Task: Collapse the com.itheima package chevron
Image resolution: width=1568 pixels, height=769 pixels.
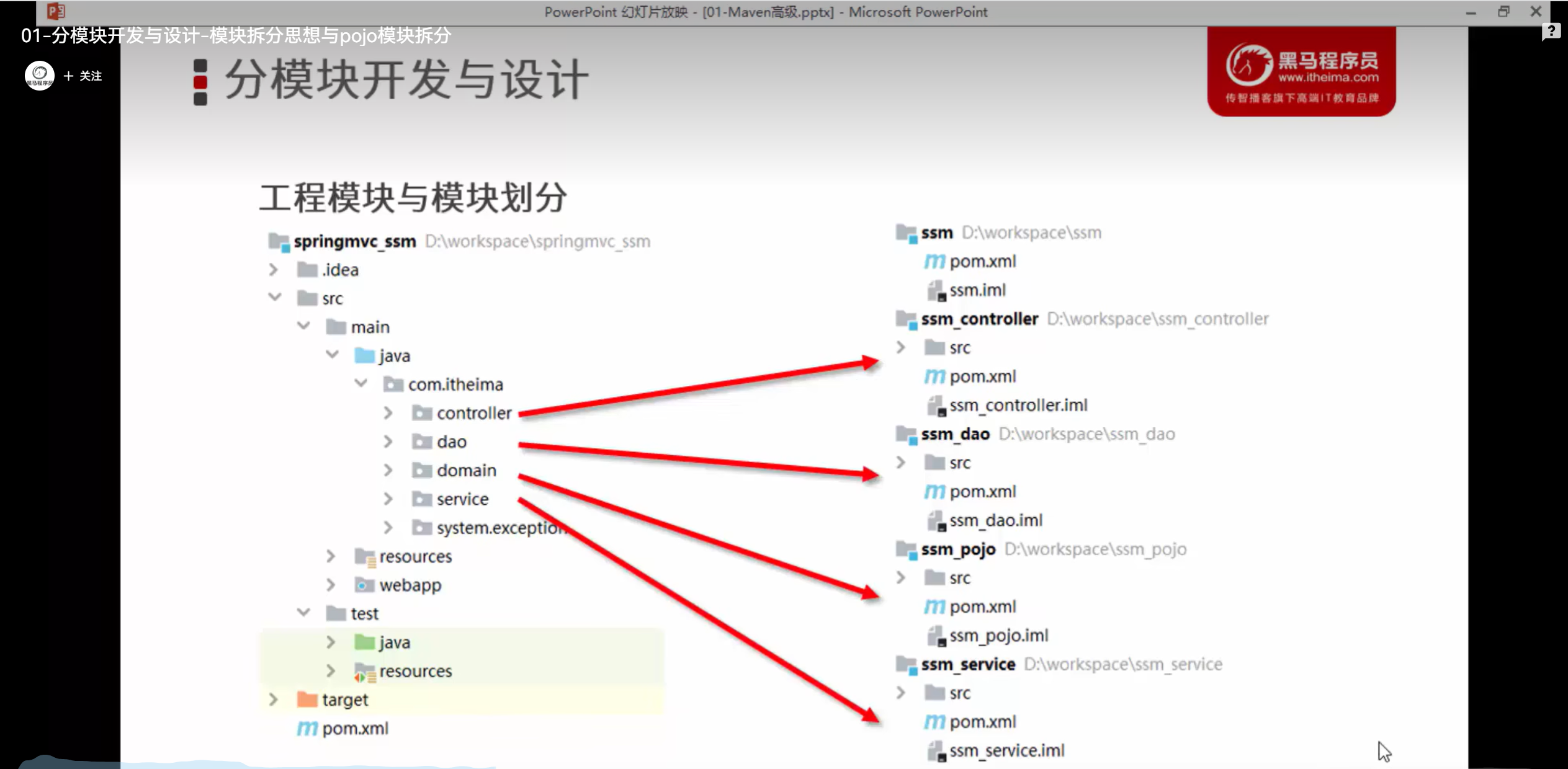Action: pyautogui.click(x=361, y=384)
